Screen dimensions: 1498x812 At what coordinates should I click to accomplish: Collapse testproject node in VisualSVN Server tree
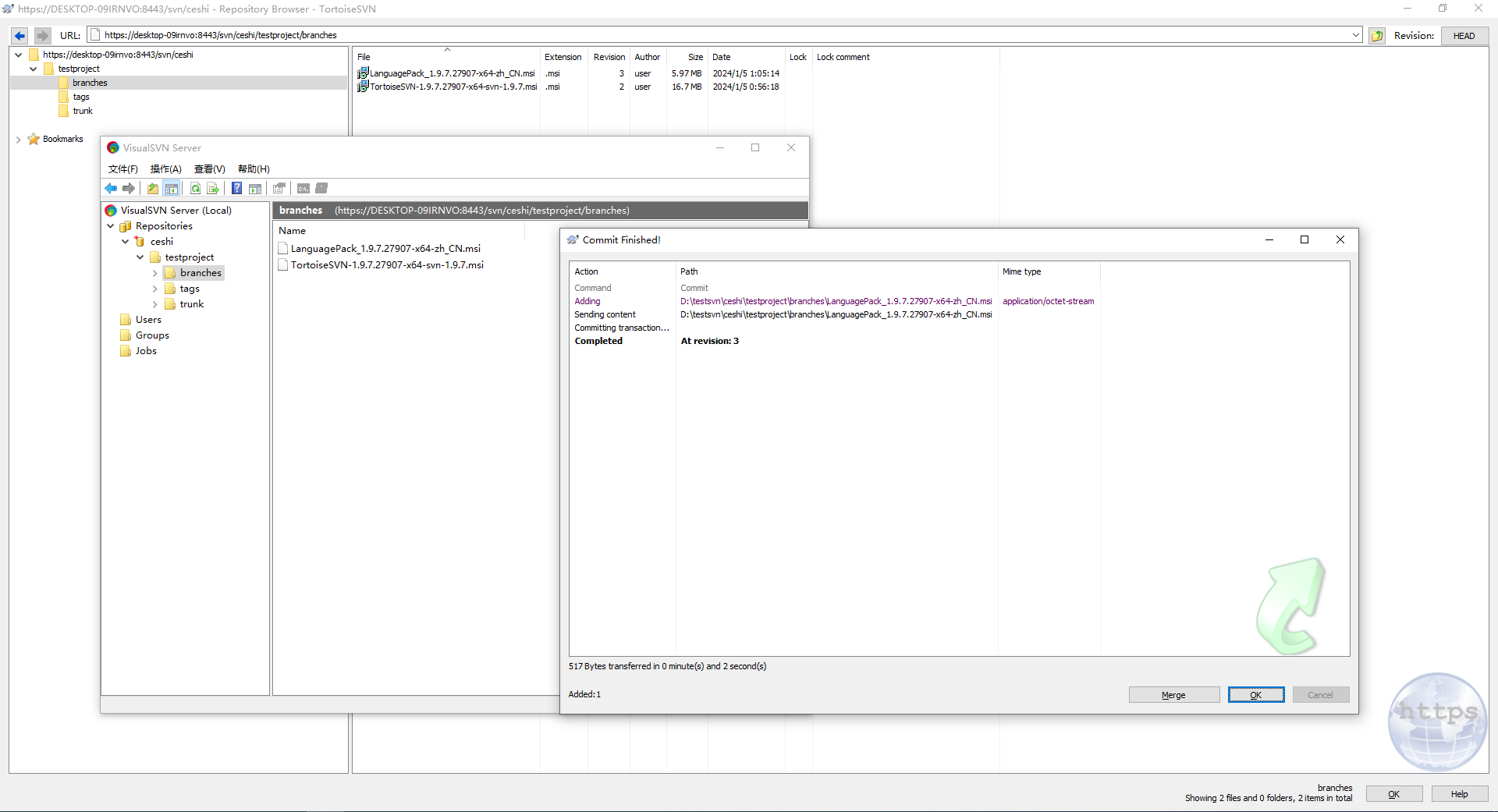(140, 257)
